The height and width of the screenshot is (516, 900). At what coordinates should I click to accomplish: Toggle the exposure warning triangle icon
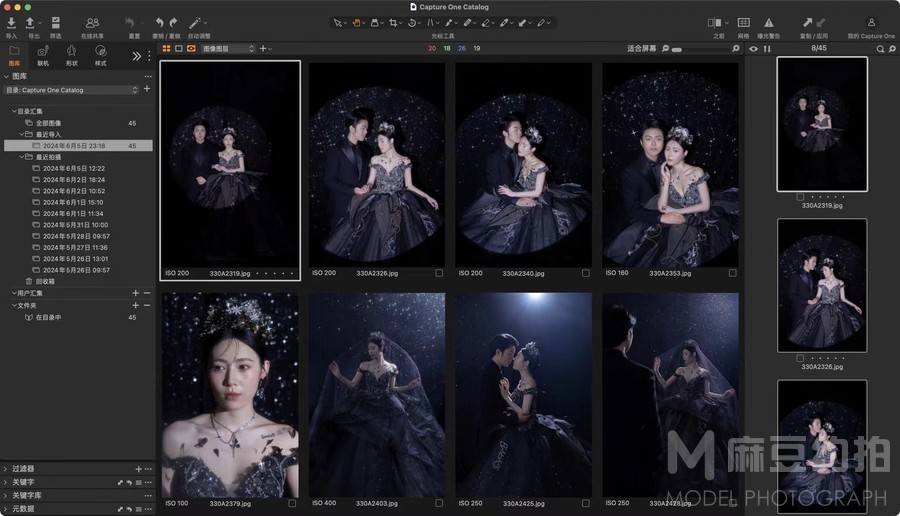click(x=769, y=23)
